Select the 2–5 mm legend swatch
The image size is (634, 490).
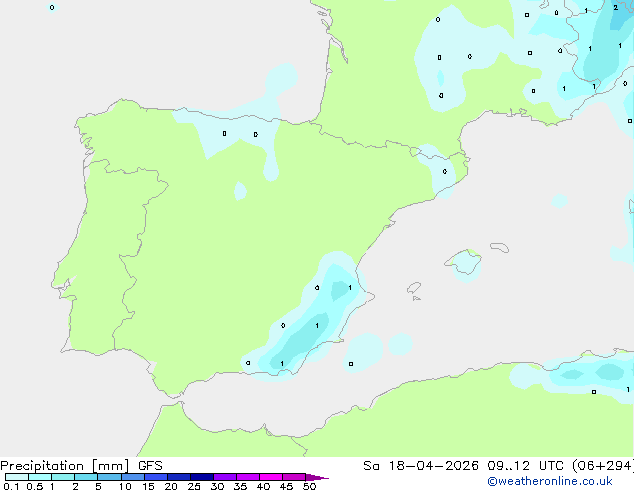pos(86,477)
